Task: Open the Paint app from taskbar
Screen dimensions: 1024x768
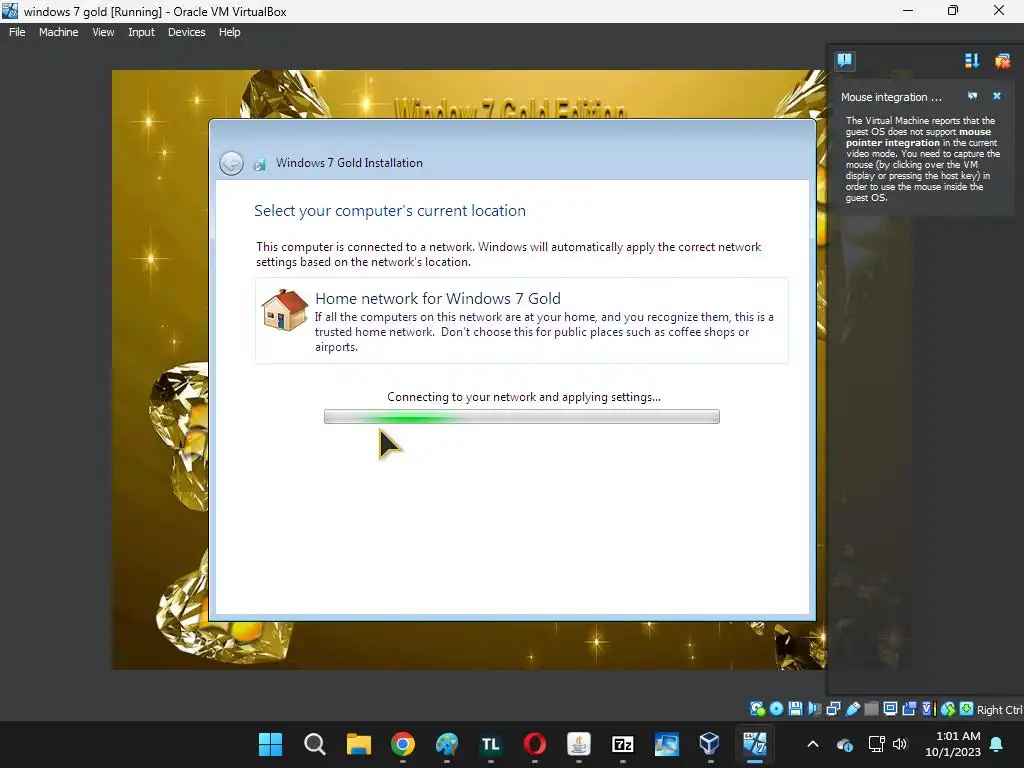Action: pos(447,744)
